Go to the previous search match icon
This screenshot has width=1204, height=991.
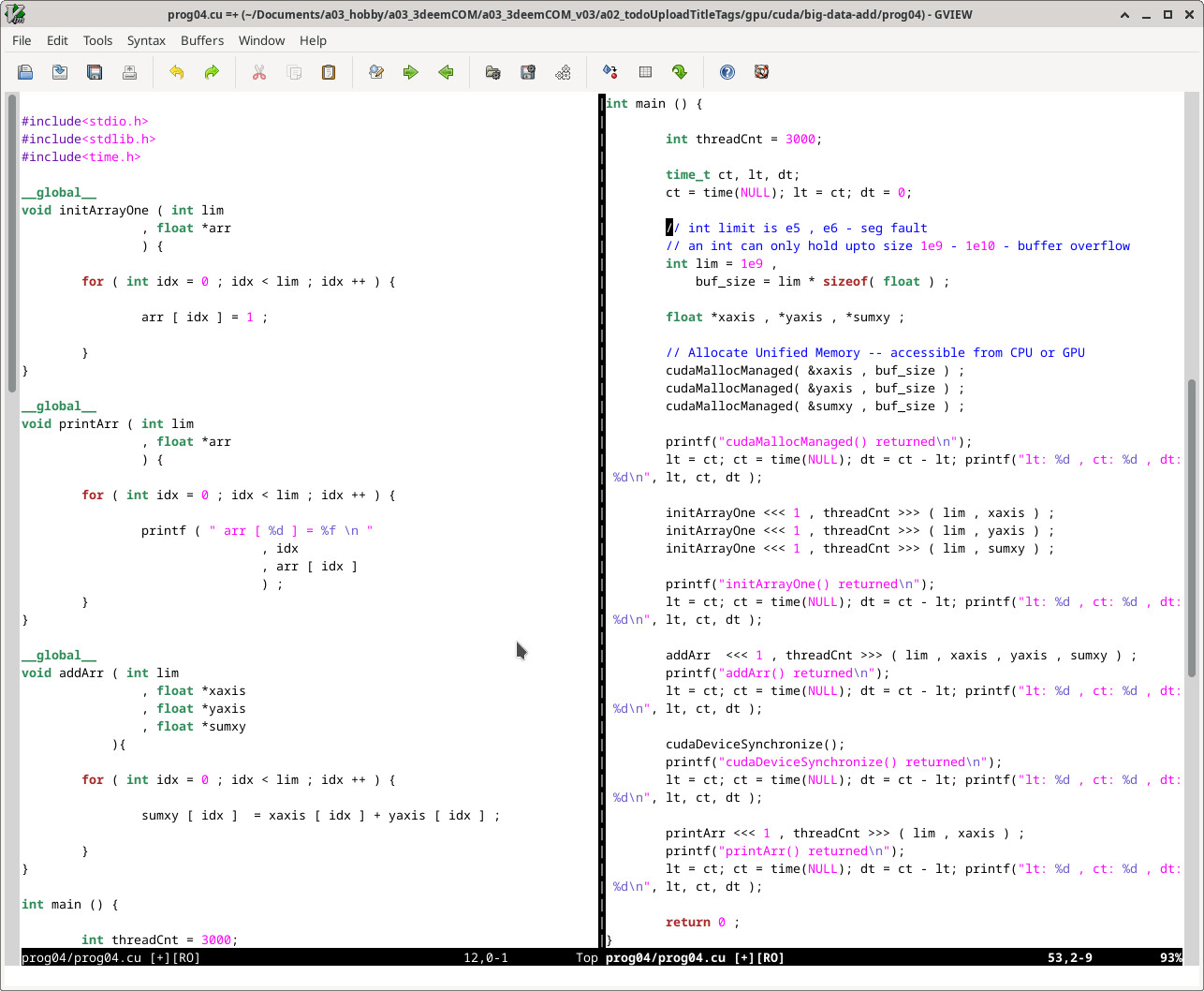446,72
